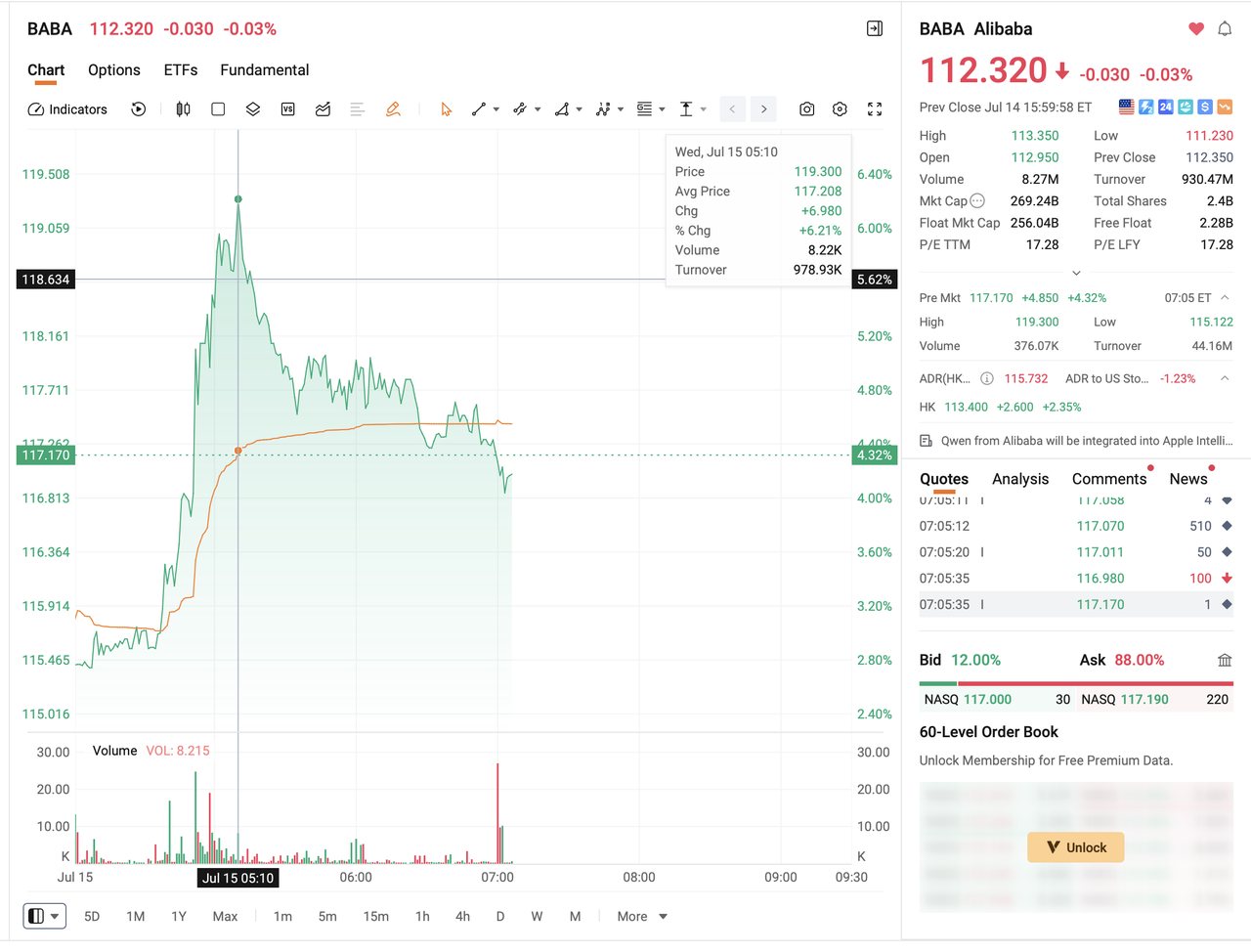Toggle the chart layout selector button
This screenshot has height=952, width=1251.
click(x=45, y=916)
